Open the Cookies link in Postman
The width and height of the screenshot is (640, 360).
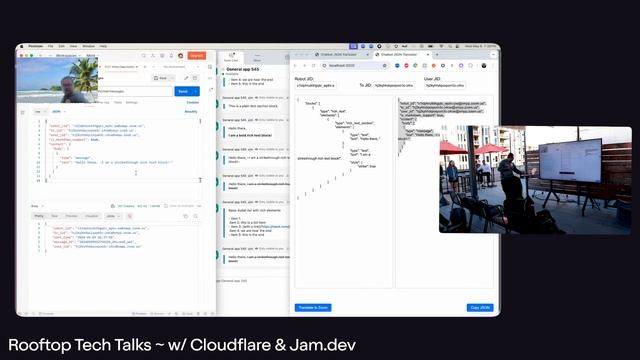193,102
